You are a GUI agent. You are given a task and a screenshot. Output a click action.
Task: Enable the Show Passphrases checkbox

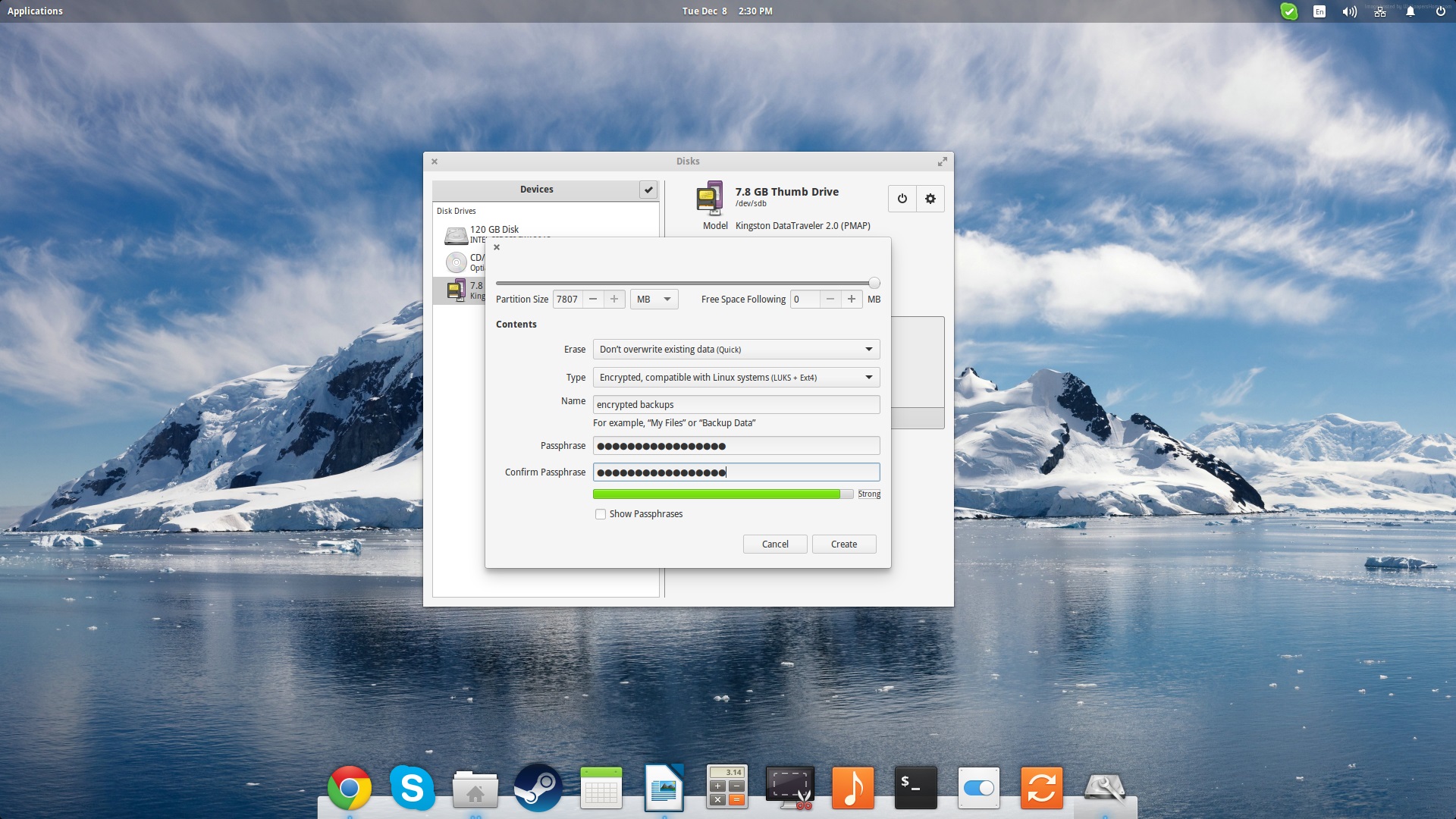(x=601, y=514)
